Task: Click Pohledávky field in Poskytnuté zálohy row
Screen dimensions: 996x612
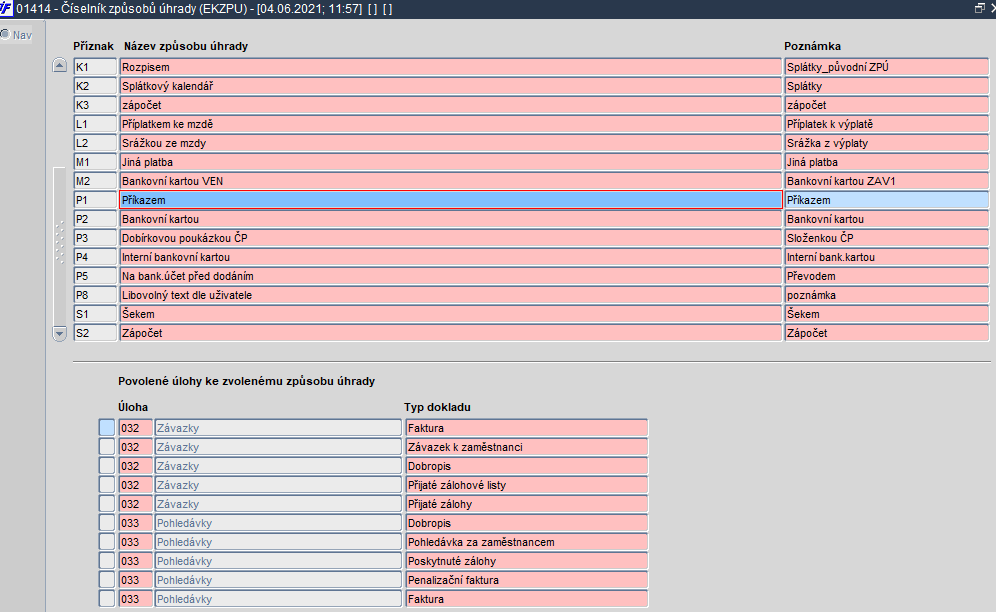Action: tap(278, 561)
